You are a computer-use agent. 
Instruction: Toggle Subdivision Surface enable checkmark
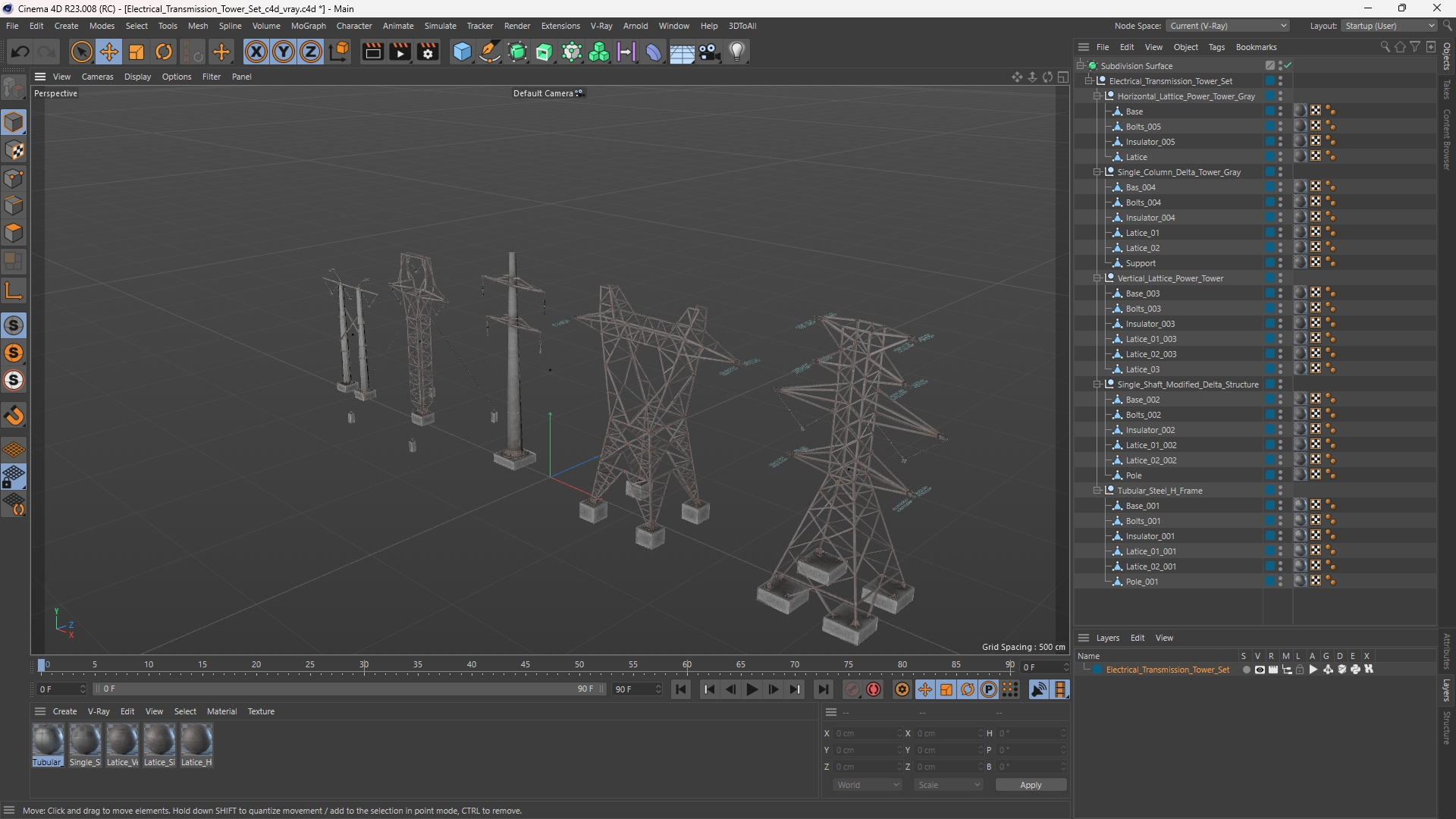pos(1288,66)
